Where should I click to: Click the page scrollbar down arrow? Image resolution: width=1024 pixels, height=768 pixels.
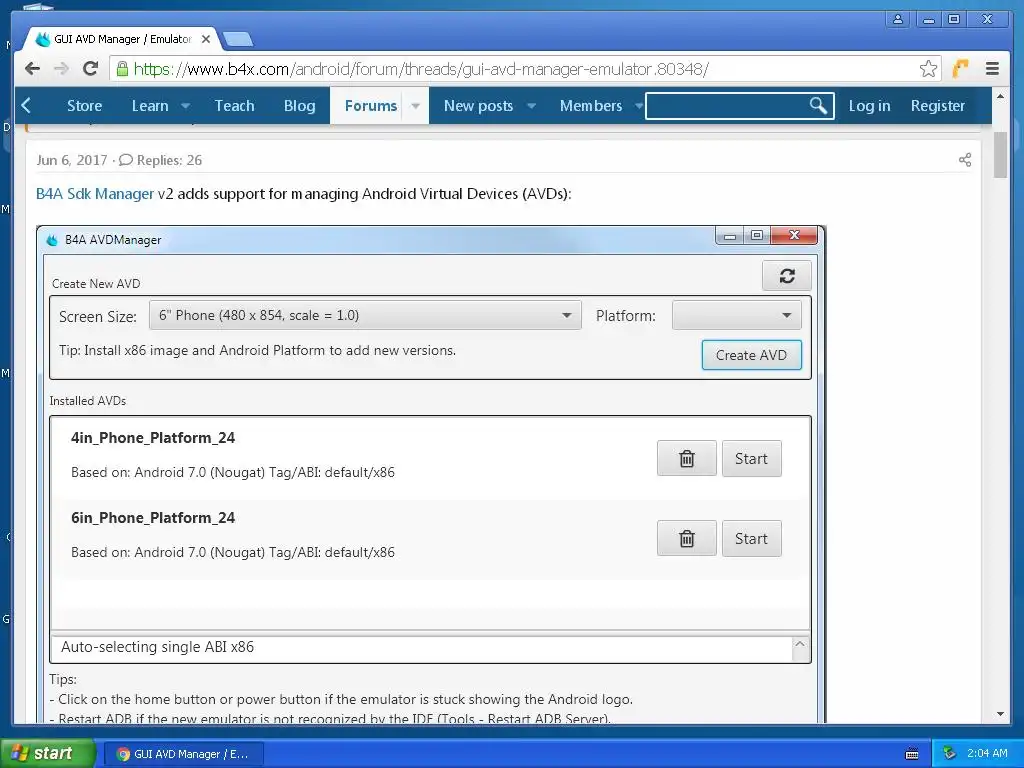click(1000, 714)
